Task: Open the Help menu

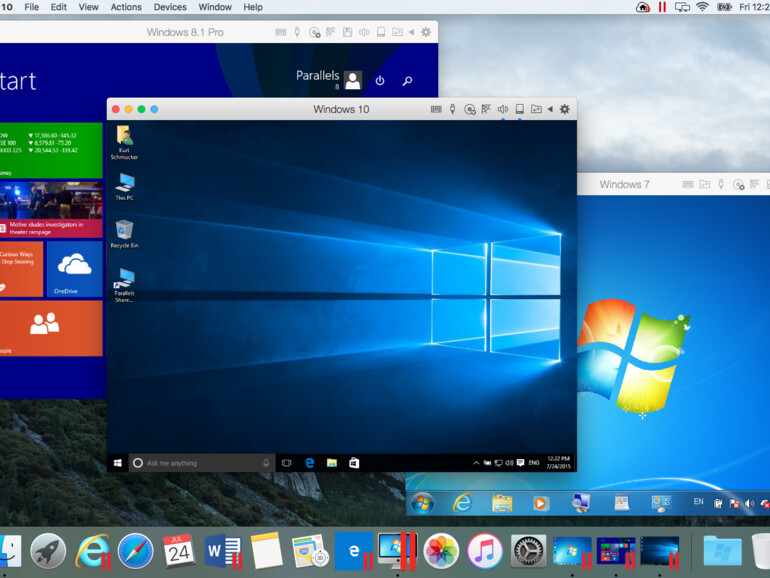Action: coord(253,7)
